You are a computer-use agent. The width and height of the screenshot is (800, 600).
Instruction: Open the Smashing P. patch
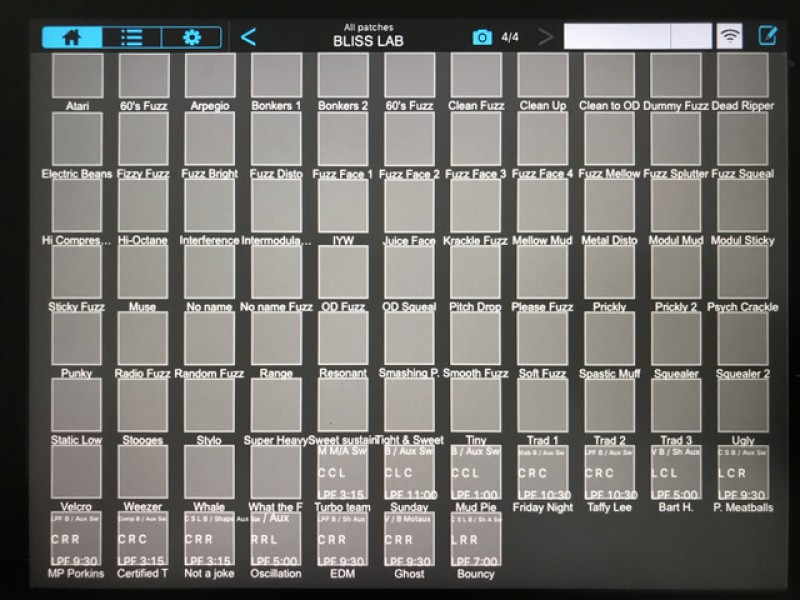point(409,338)
